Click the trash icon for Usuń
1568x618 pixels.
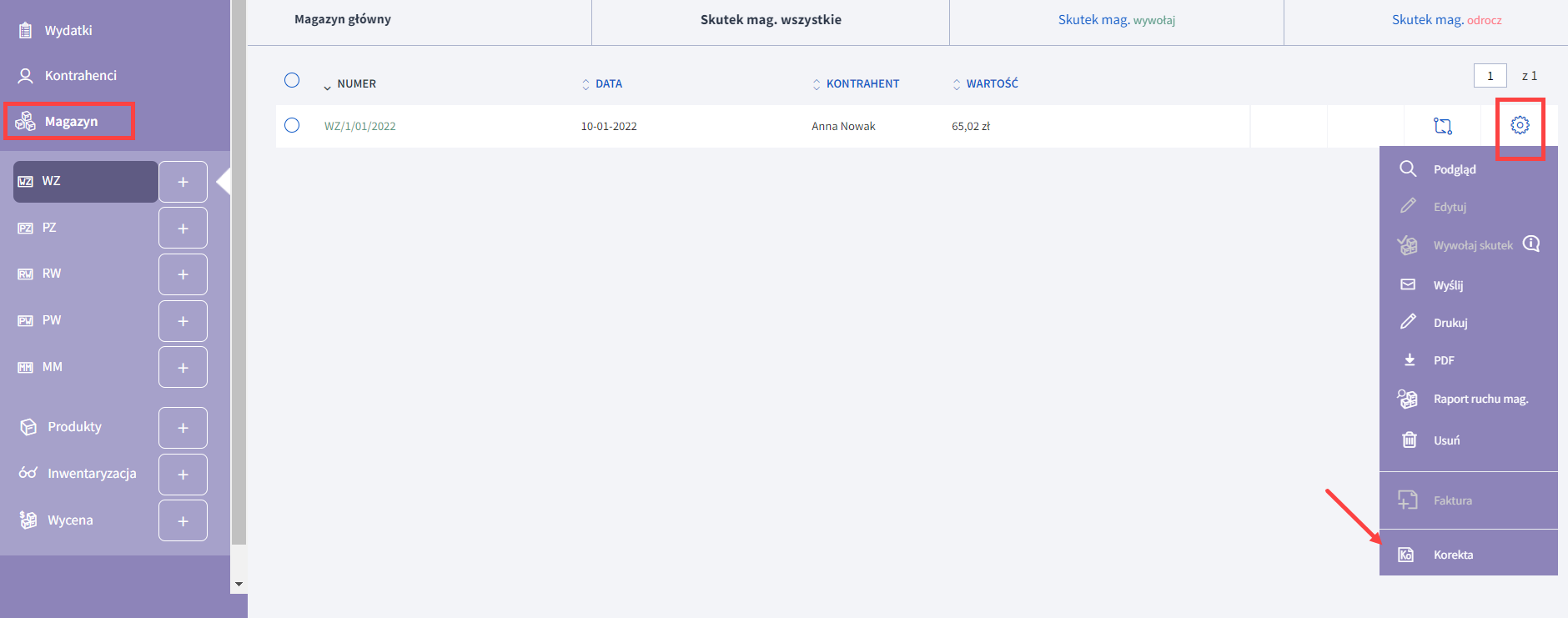click(1409, 440)
